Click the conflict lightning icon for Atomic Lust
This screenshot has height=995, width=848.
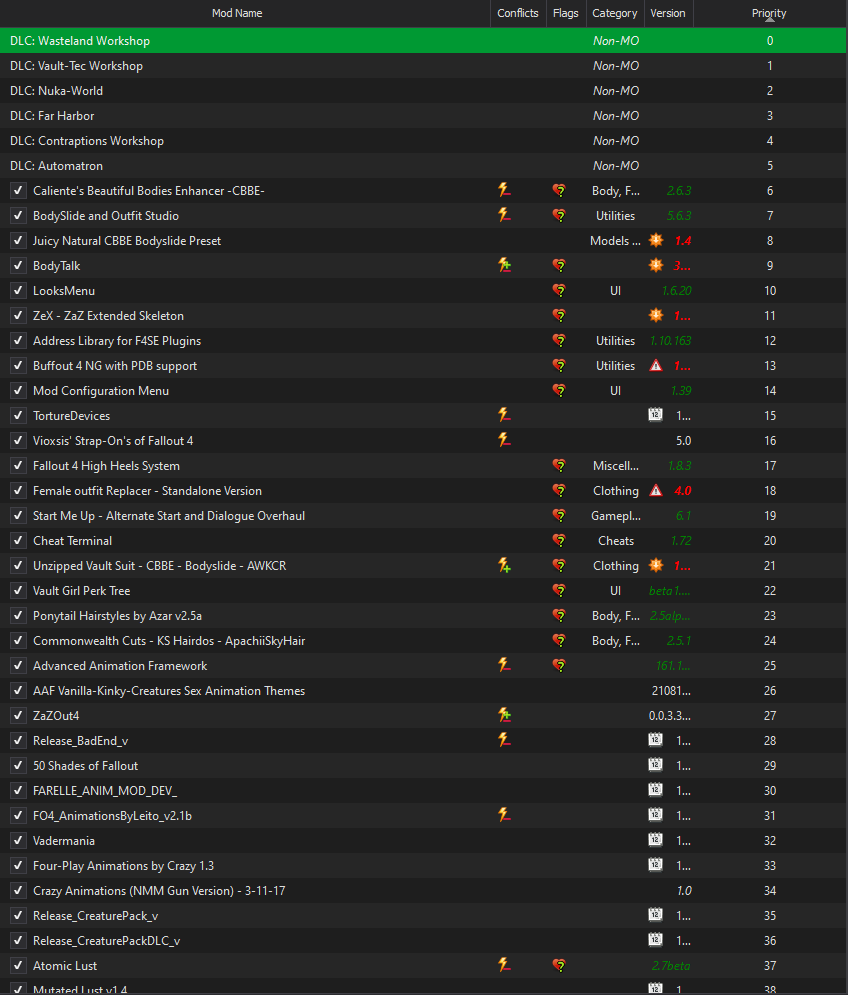pyautogui.click(x=504, y=965)
